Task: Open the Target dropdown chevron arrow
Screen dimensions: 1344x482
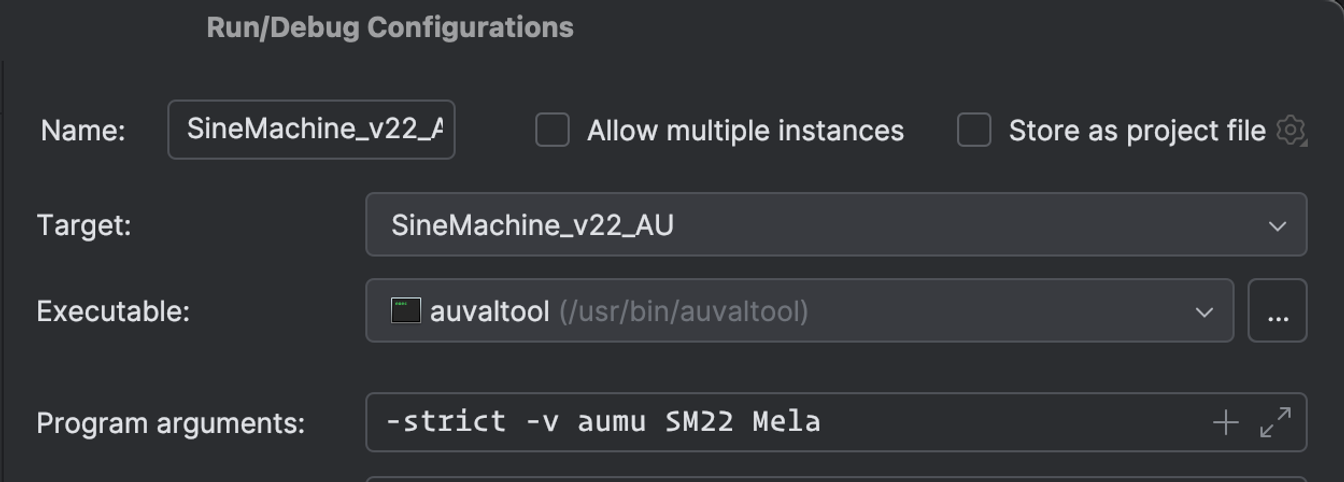Action: pos(1277,226)
